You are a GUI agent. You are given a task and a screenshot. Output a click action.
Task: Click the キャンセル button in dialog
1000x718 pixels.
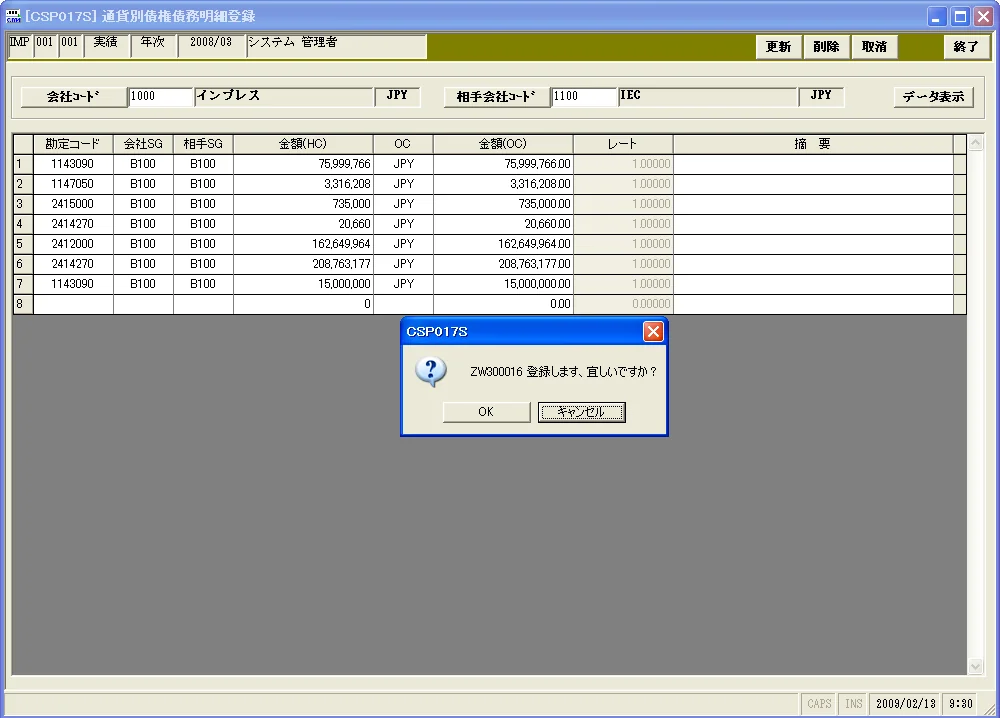point(581,412)
